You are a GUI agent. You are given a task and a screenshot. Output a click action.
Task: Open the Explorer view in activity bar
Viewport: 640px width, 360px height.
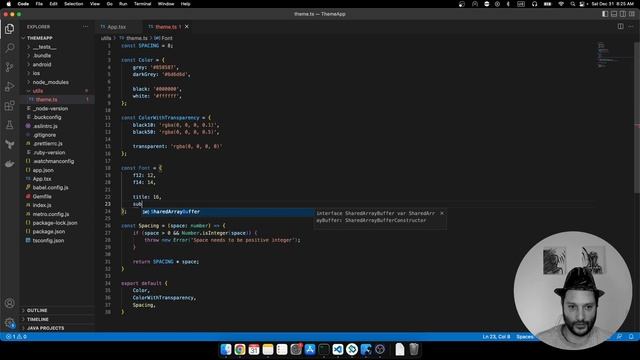pos(9,29)
